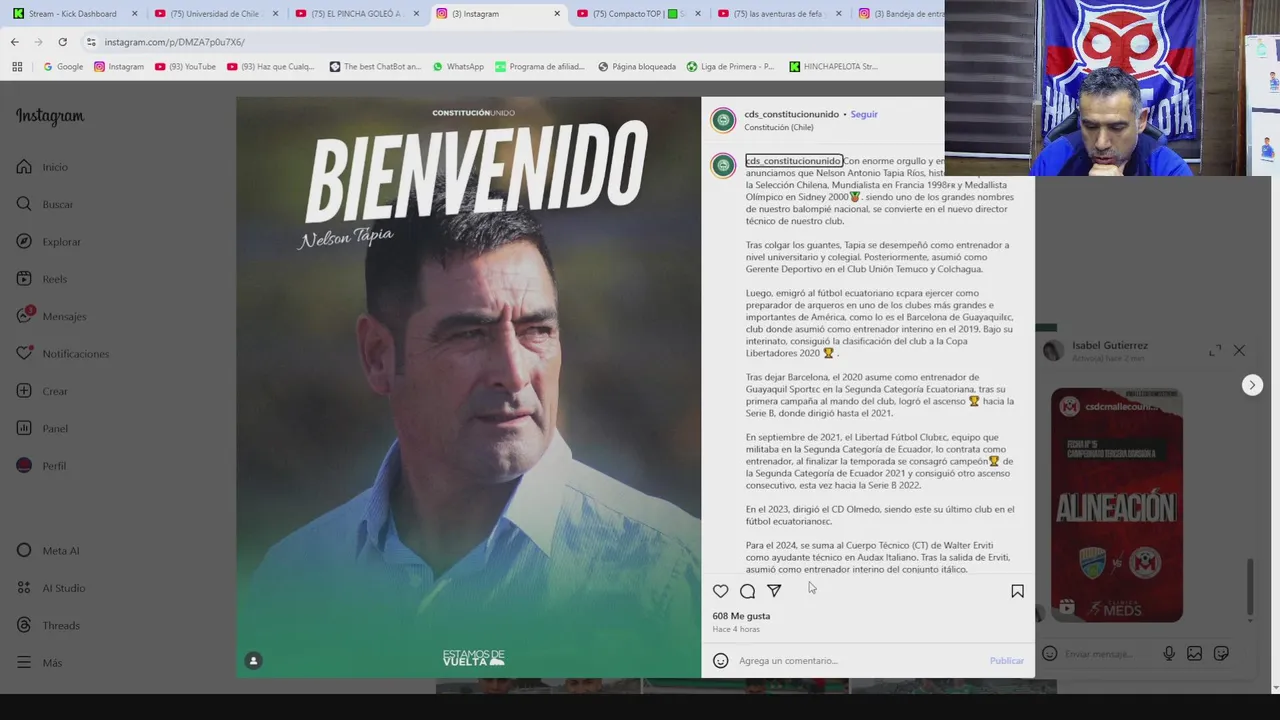Screen dimensions: 1280x720
Task: View site info icon in address bar
Action: point(91,42)
